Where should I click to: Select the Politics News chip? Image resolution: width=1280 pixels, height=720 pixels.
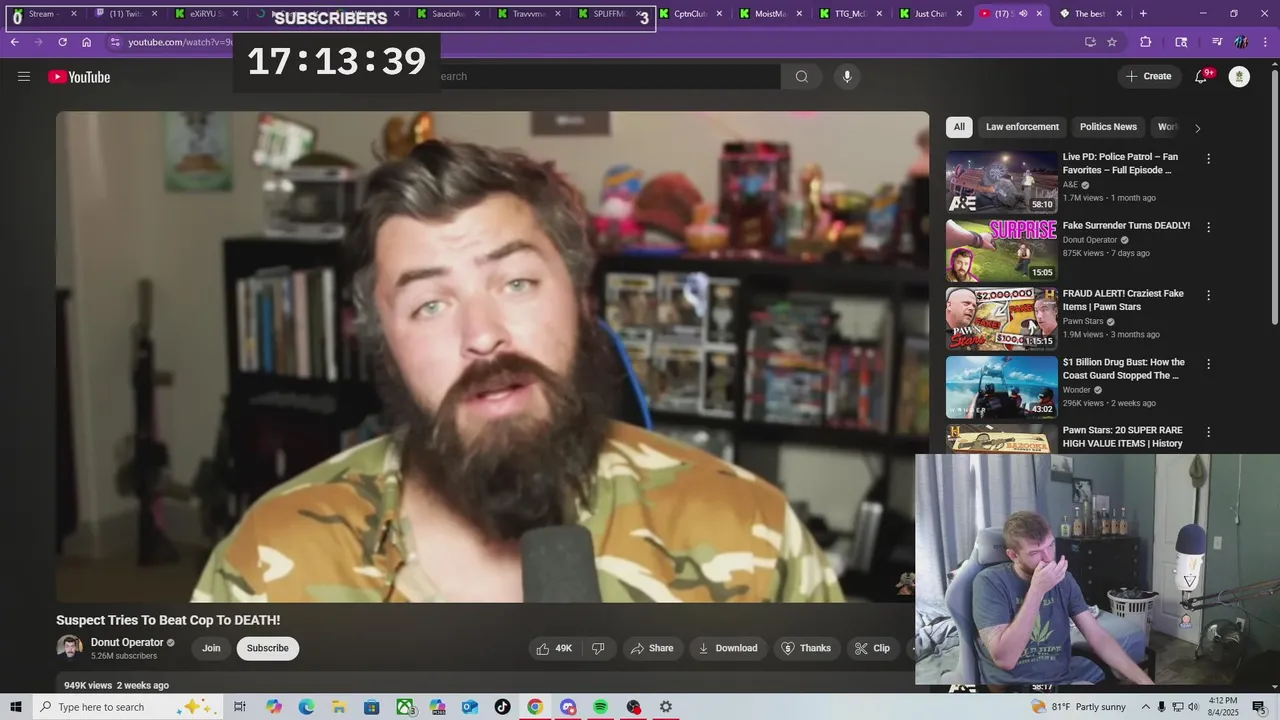[x=1108, y=127]
